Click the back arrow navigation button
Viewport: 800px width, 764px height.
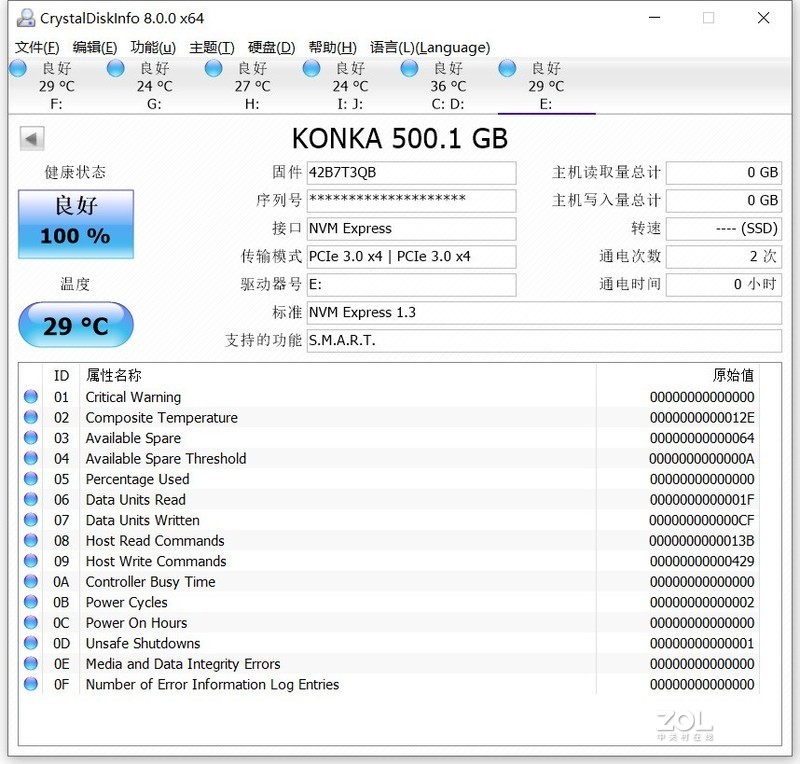click(29, 138)
